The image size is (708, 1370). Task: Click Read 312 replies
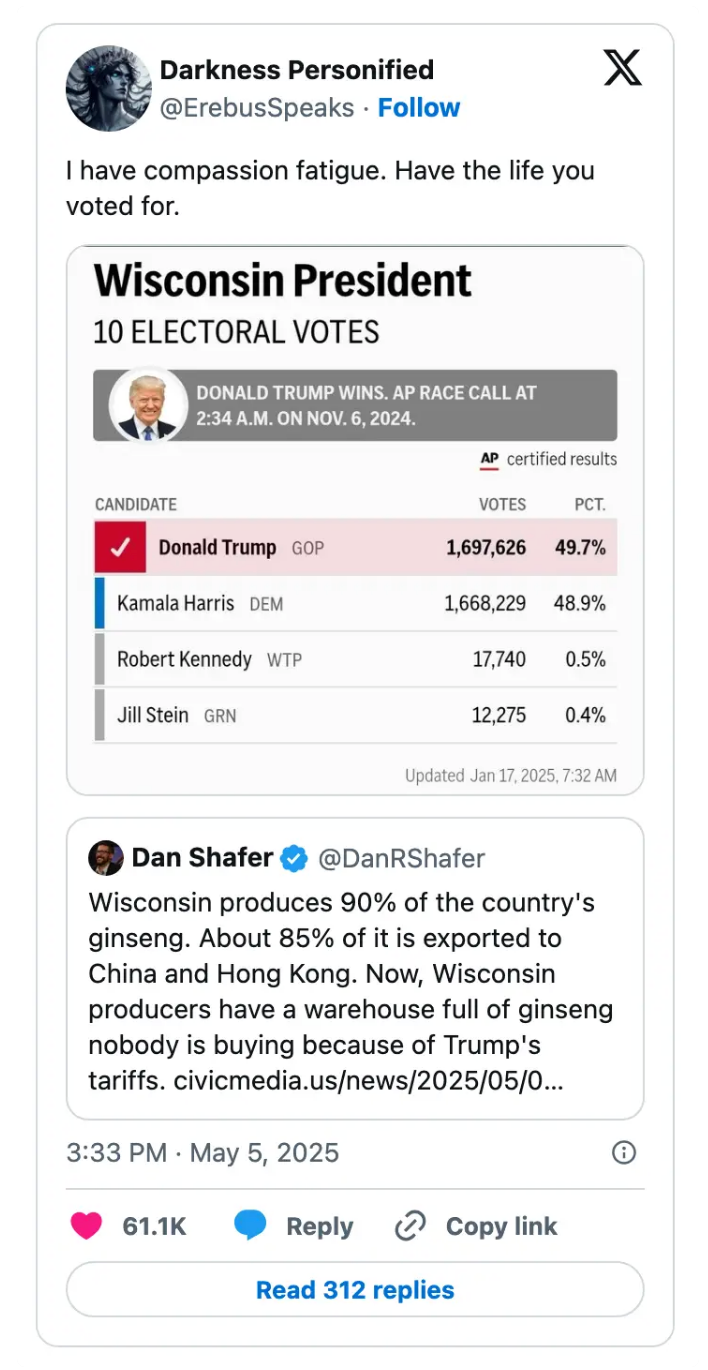[x=354, y=1289]
